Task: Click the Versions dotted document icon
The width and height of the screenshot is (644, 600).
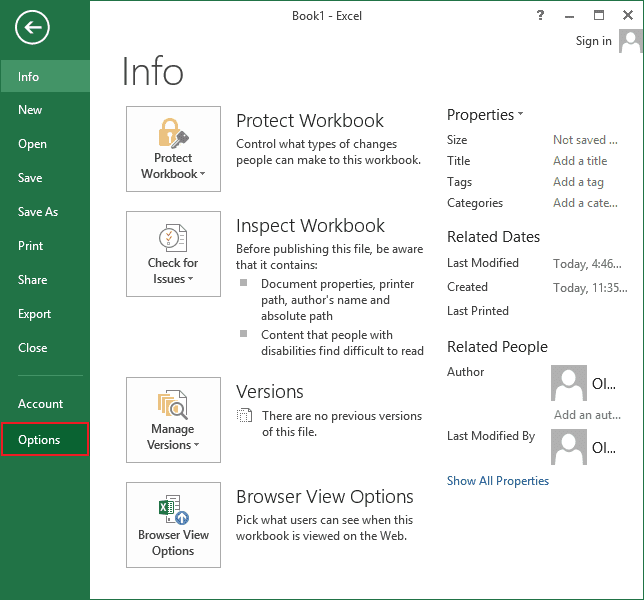Action: click(x=244, y=416)
